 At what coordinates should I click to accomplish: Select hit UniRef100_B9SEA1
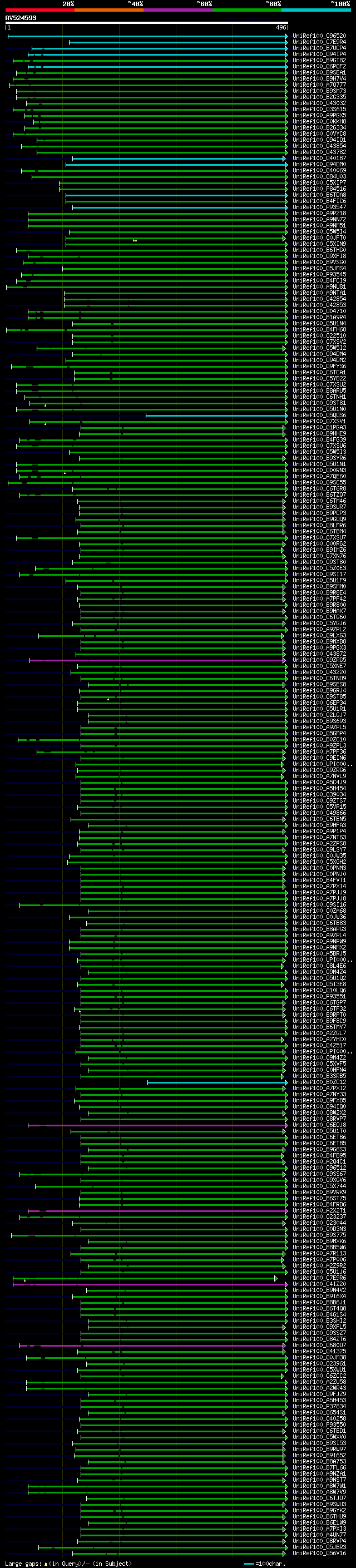[x=319, y=72]
